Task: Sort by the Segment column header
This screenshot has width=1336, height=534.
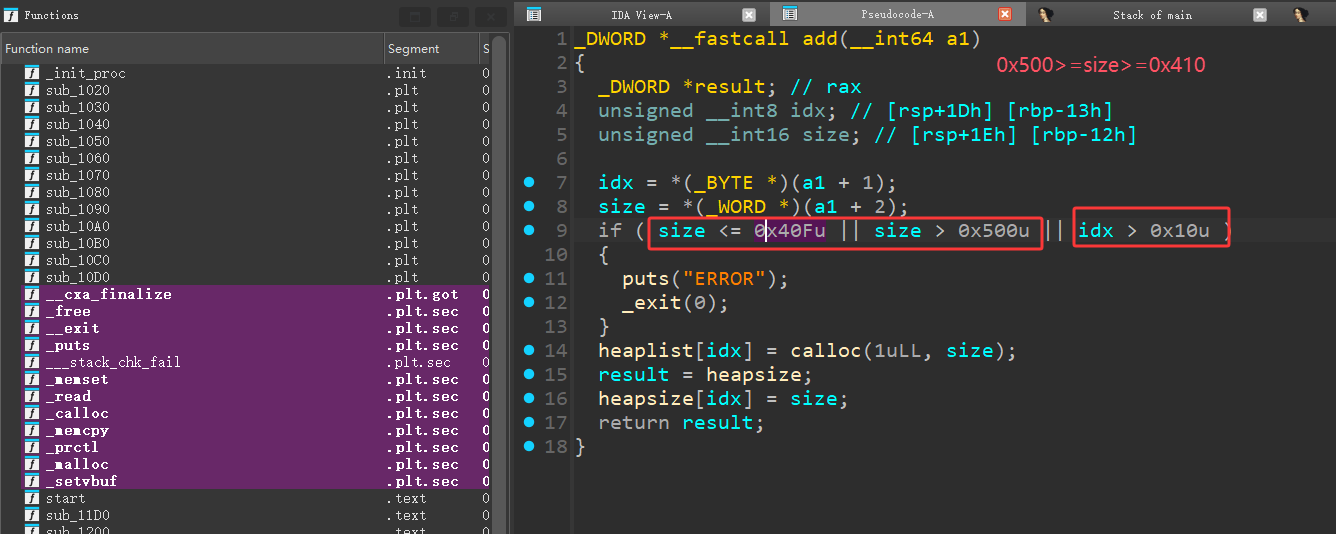Action: pos(433,48)
